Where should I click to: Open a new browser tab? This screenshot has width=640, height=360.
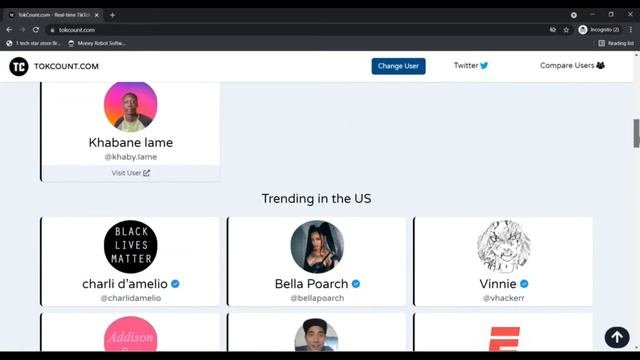(x=112, y=15)
